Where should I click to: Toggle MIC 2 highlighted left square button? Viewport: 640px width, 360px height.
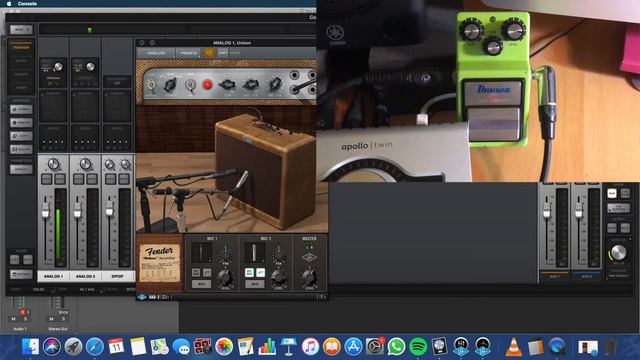coord(249,272)
